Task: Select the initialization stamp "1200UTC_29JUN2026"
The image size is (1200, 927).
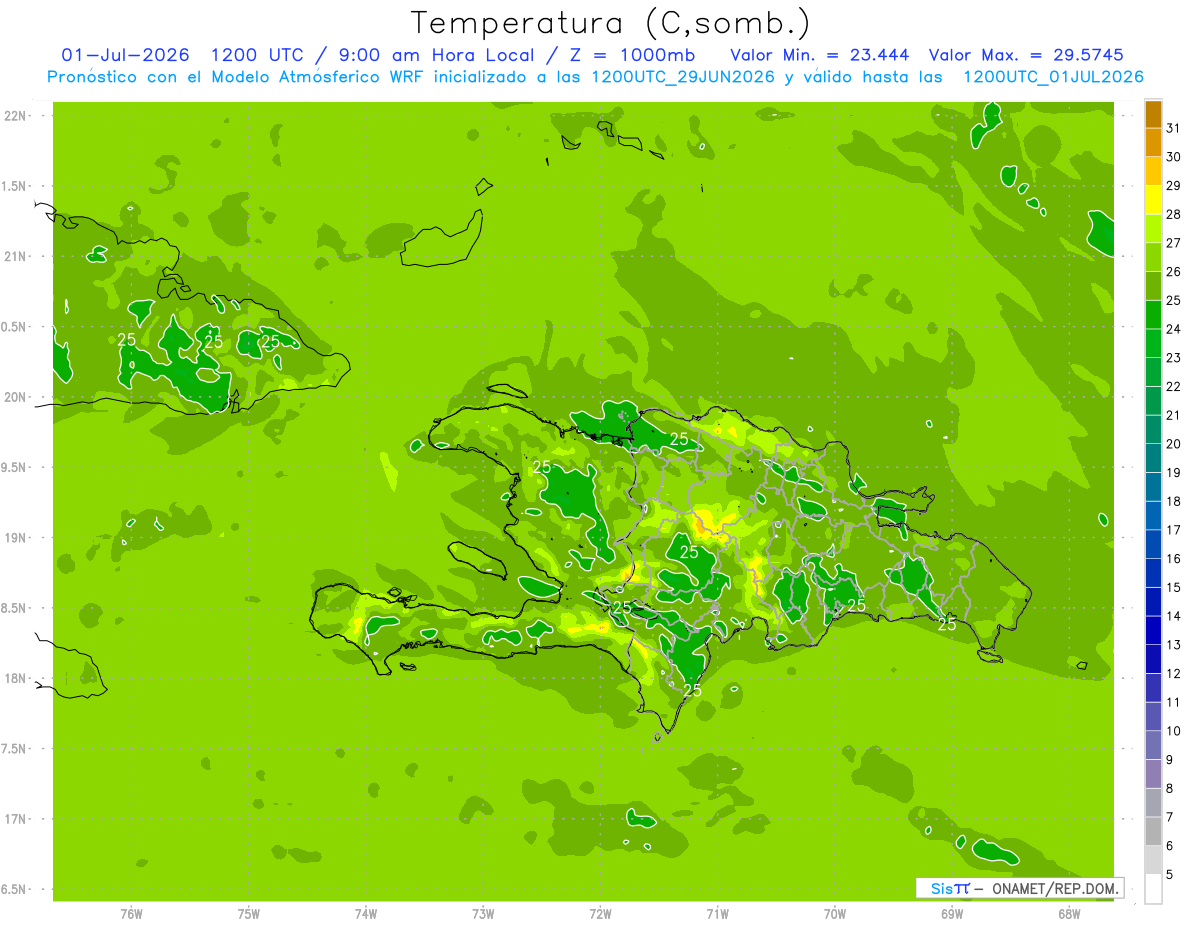Action: (683, 77)
